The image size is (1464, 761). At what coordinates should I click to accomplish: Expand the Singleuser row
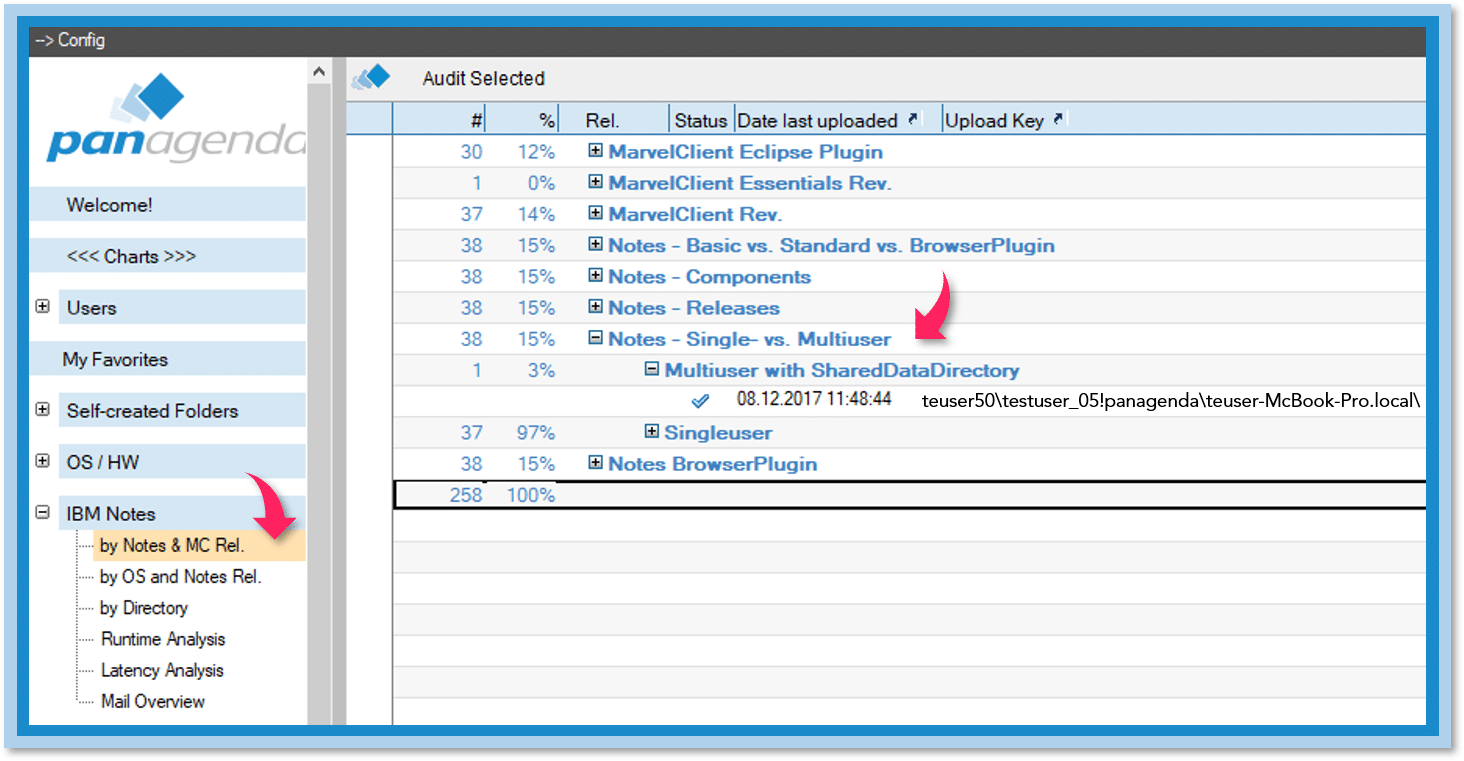click(x=651, y=432)
